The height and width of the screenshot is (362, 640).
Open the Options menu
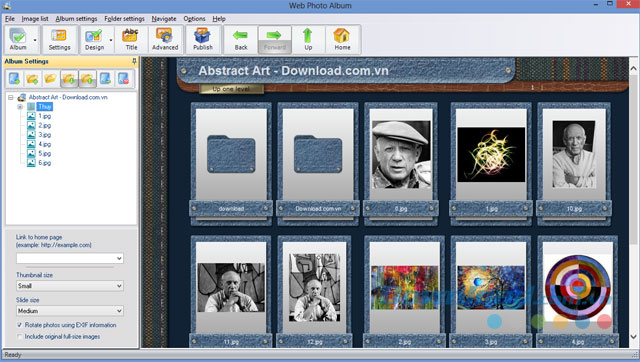click(x=194, y=19)
